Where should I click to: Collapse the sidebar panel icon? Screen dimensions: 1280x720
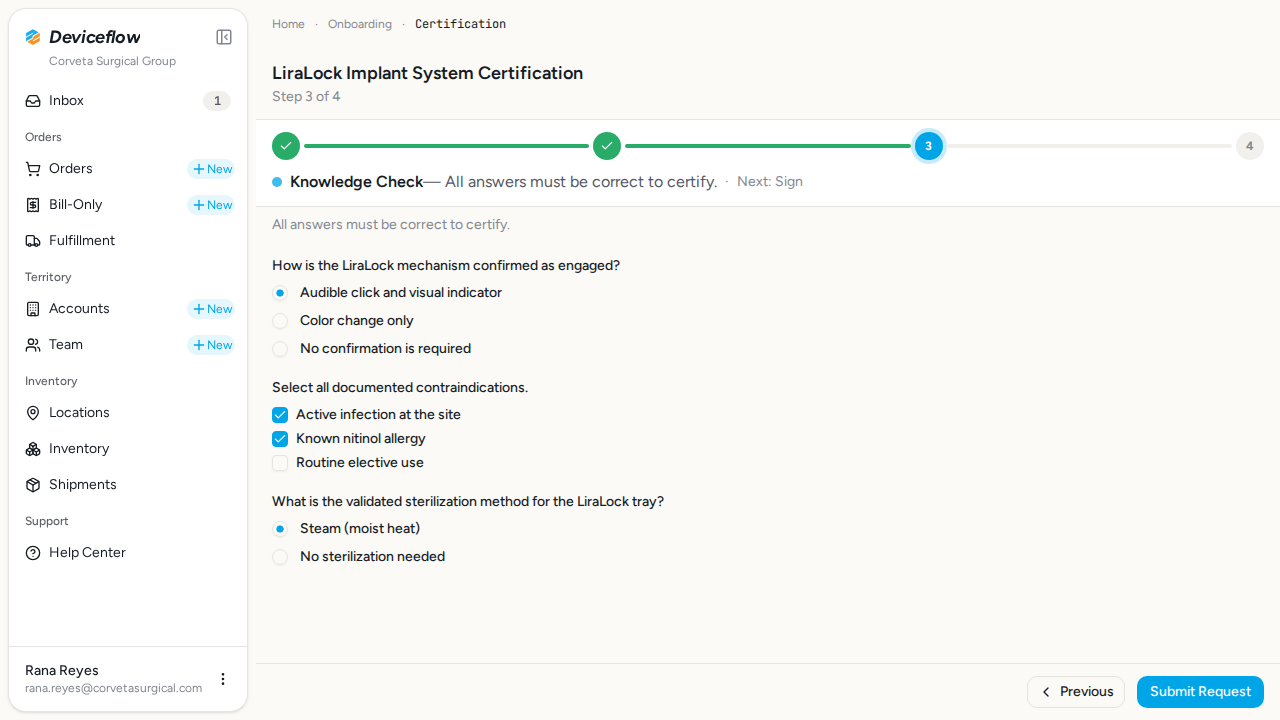224,37
